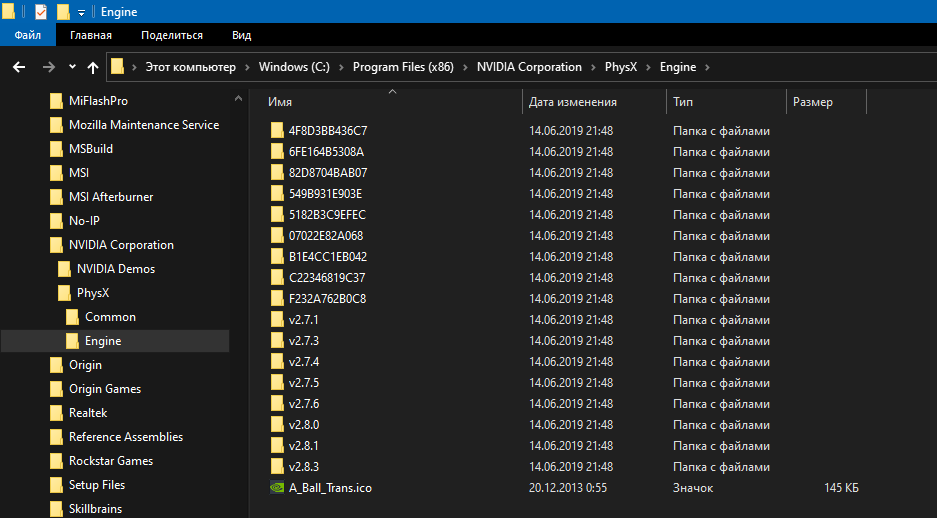Click the v2.7.5 folder icon
The width and height of the screenshot is (937, 518).
[x=277, y=382]
